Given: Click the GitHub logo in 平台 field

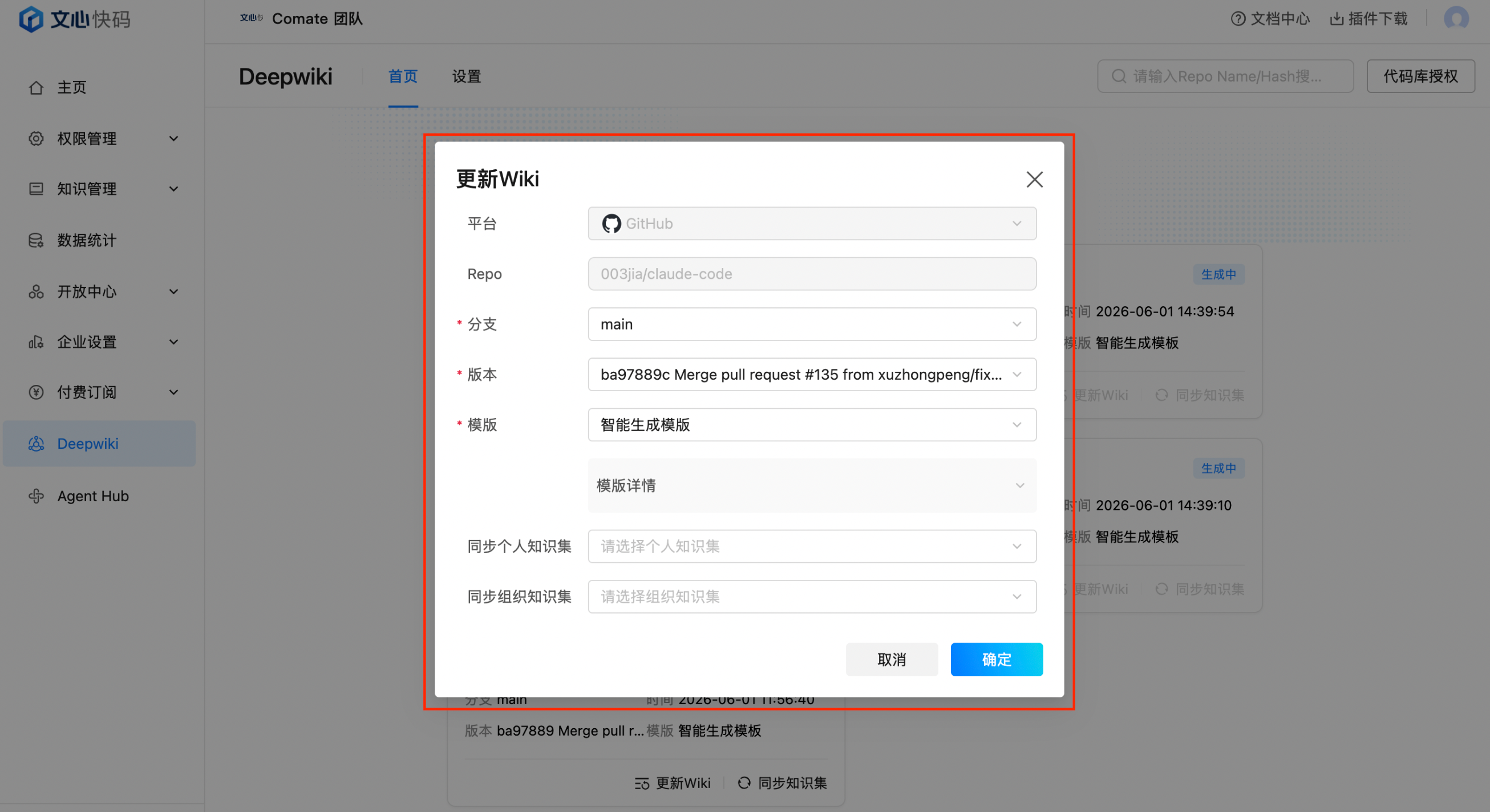Looking at the screenshot, I should [x=612, y=223].
